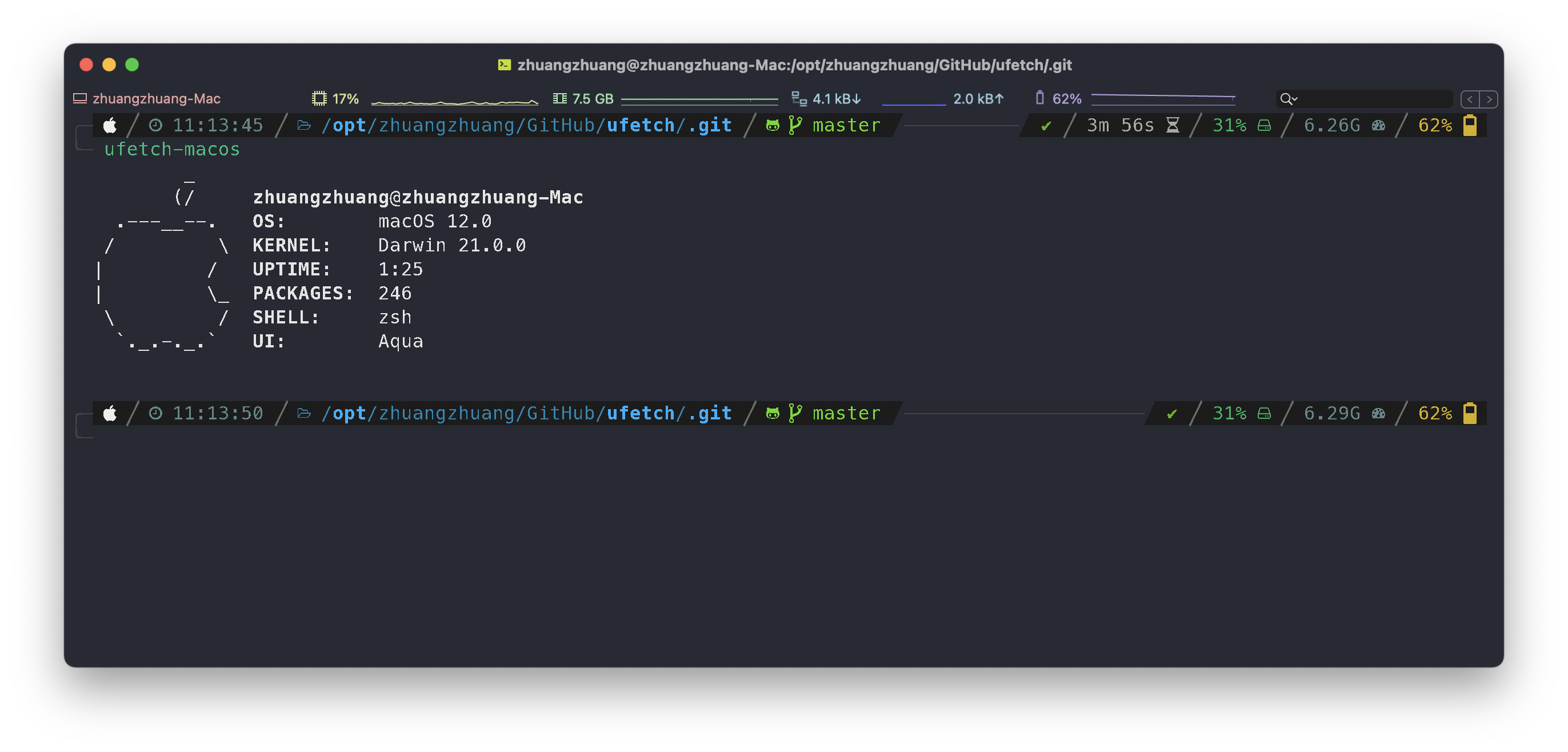Viewport: 1568px width, 752px height.
Task: Click the green zoom window button
Action: pyautogui.click(x=132, y=65)
